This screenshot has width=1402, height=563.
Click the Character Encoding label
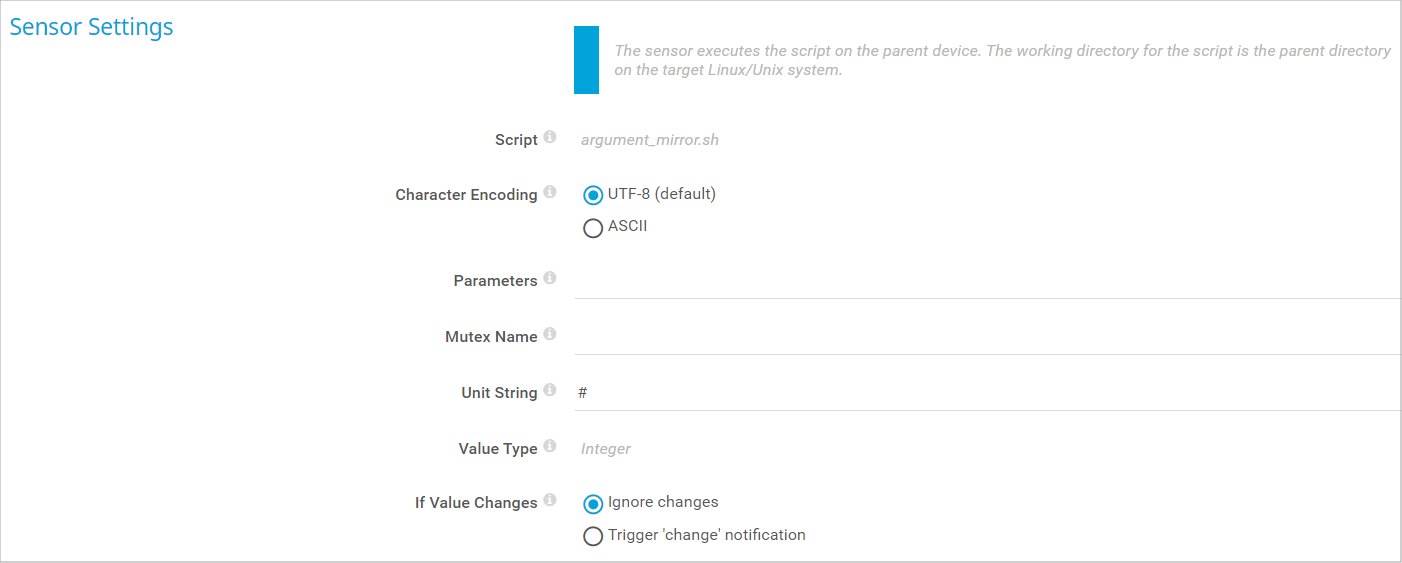466,195
